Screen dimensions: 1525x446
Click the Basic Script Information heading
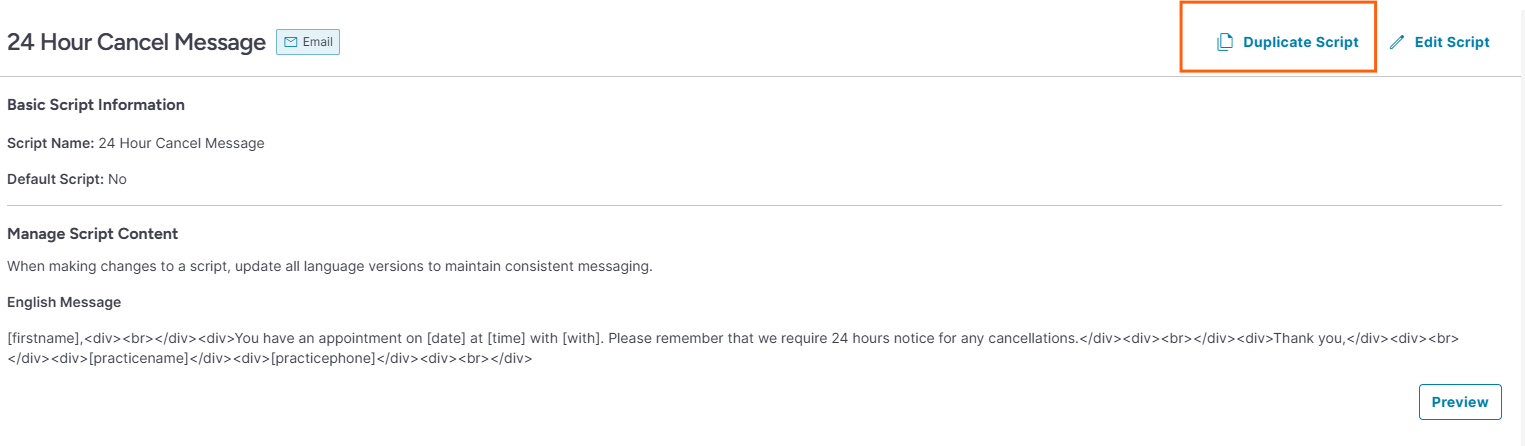(x=96, y=105)
